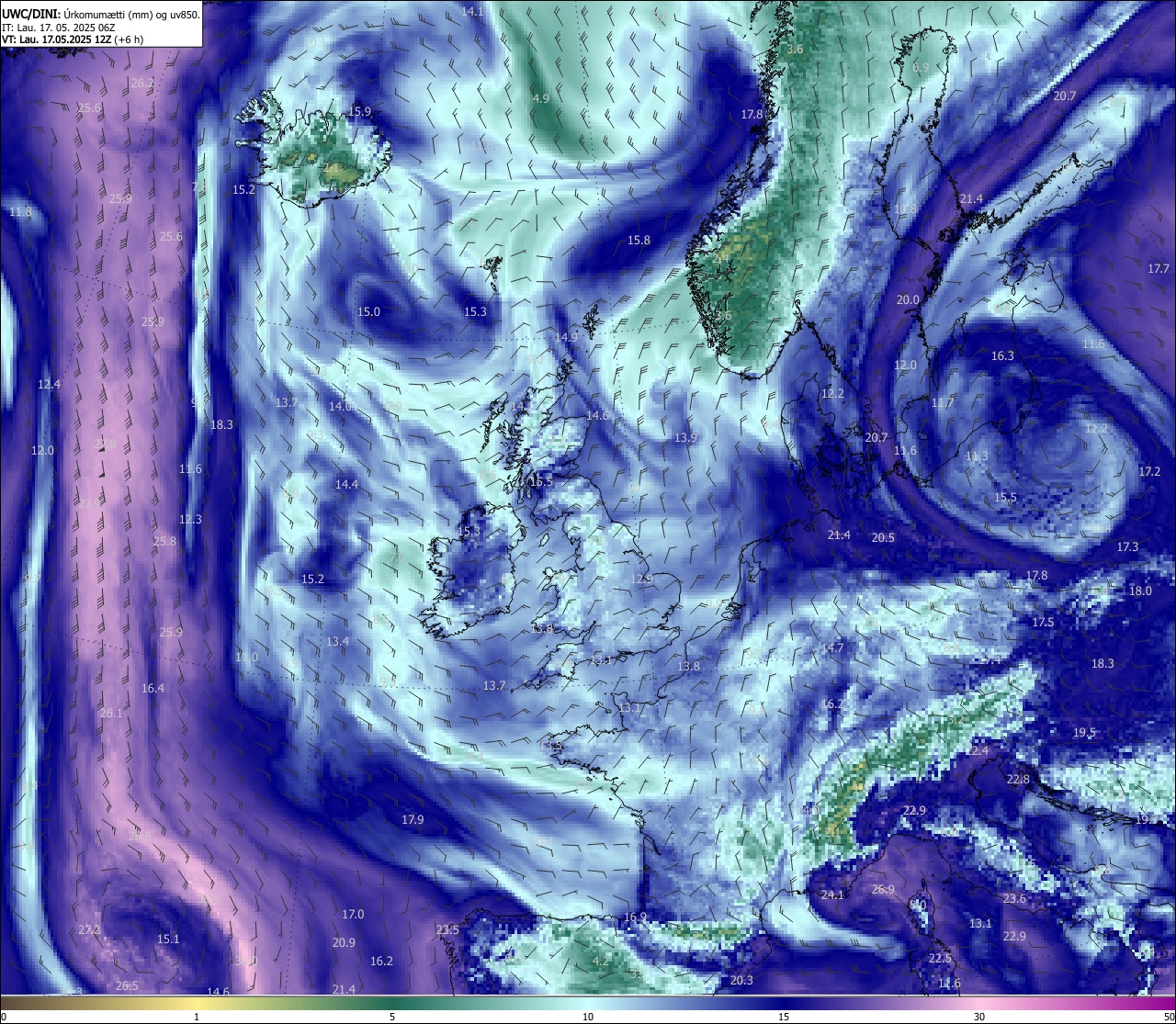Image resolution: width=1176 pixels, height=1024 pixels.
Task: Click the 4.2 value over Spain
Action: click(601, 961)
